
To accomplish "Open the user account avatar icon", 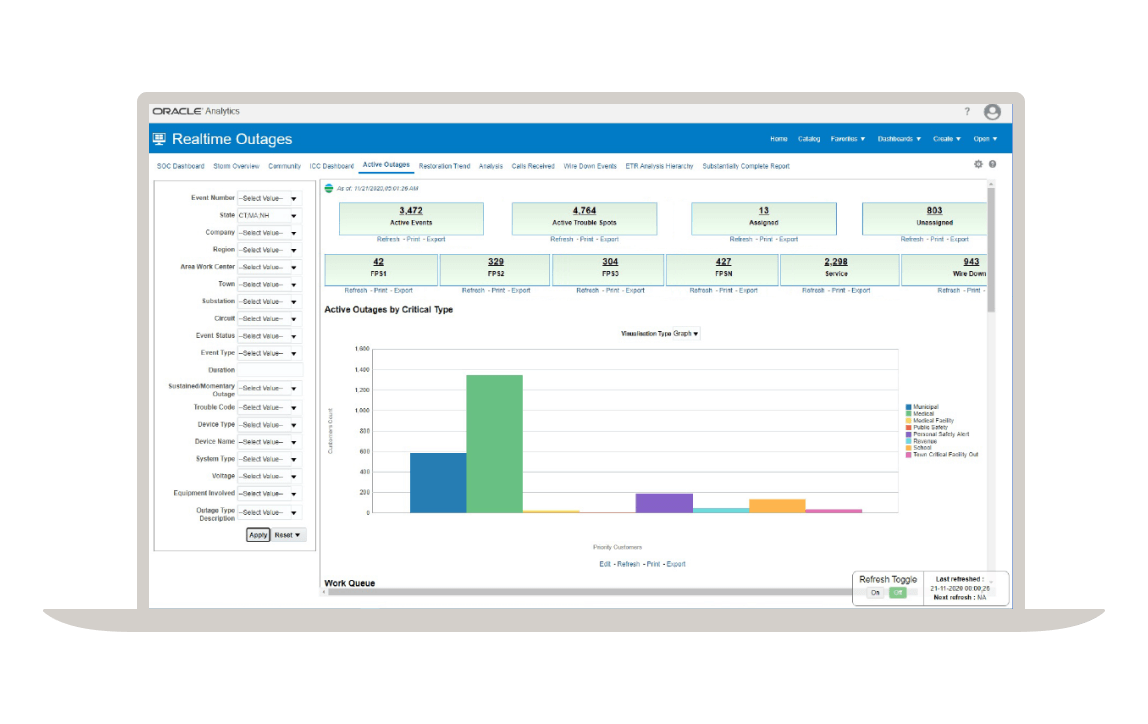I will click(993, 111).
